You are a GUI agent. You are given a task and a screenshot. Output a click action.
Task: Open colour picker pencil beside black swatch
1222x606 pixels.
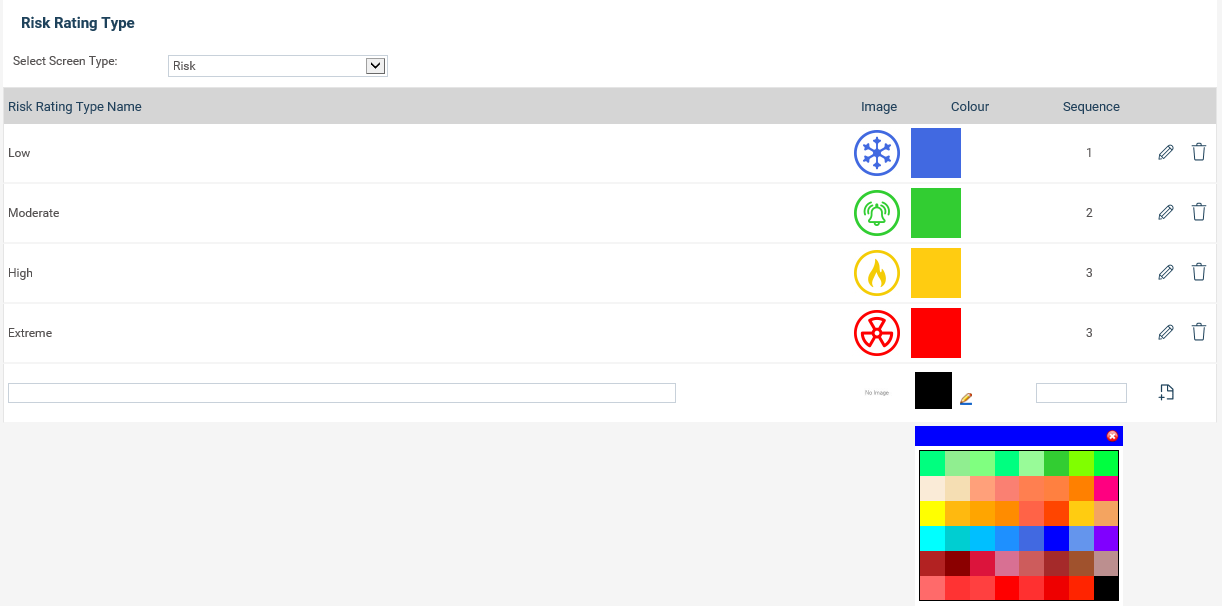[965, 398]
